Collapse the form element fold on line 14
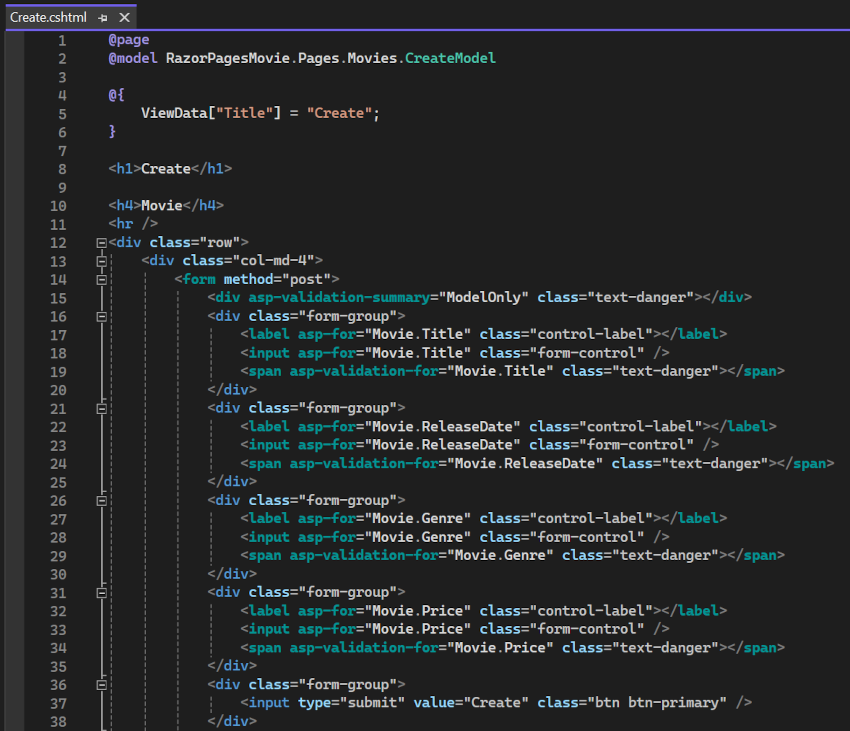The height and width of the screenshot is (731, 850). click(101, 278)
